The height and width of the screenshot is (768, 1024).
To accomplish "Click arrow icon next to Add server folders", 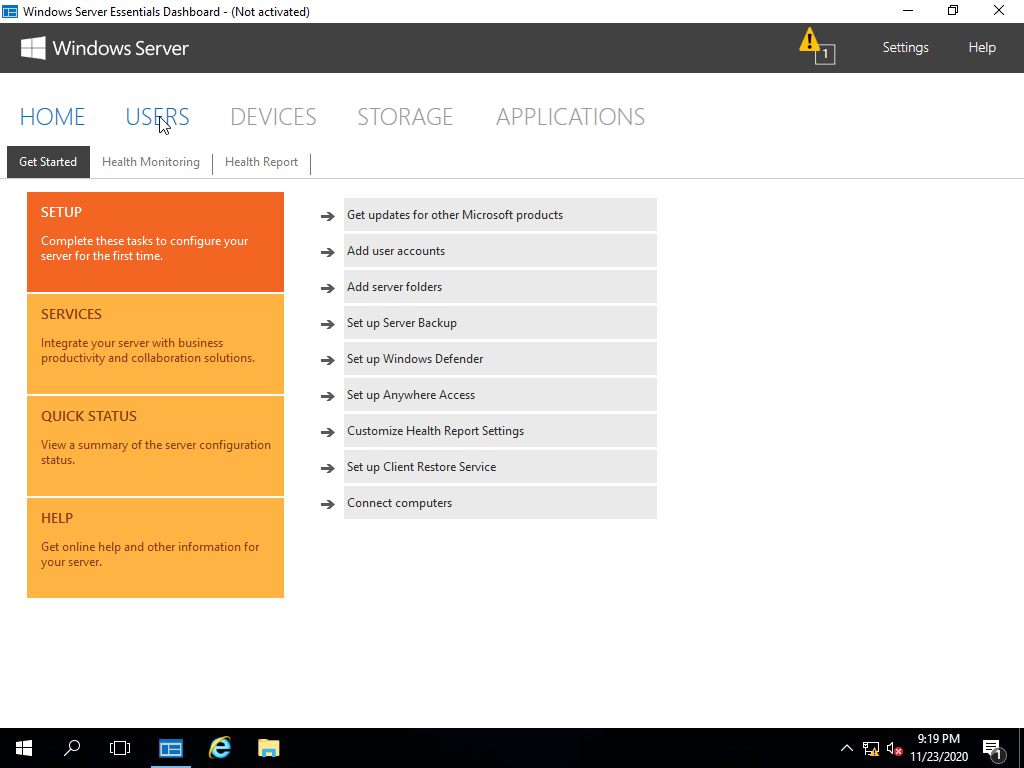I will (x=328, y=288).
